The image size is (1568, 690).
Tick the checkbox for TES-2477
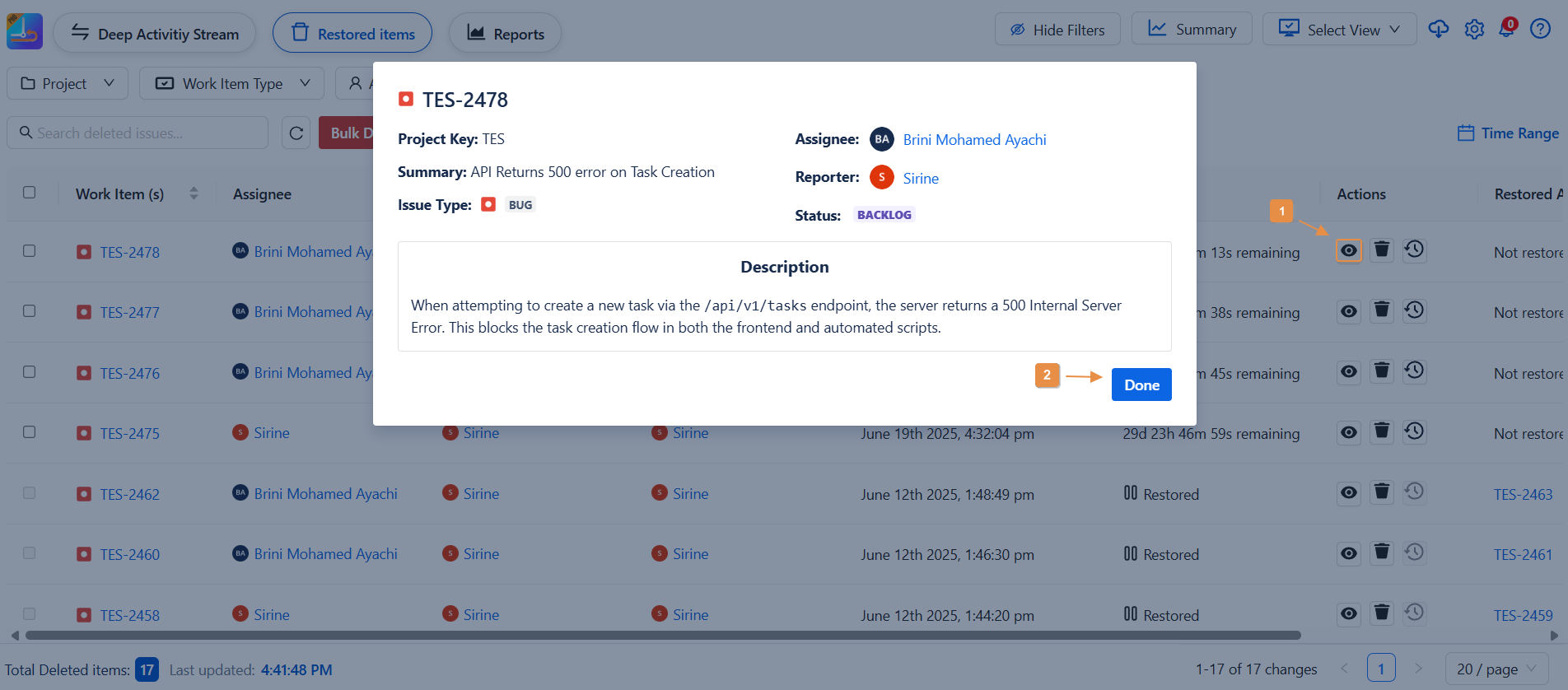[x=30, y=311]
